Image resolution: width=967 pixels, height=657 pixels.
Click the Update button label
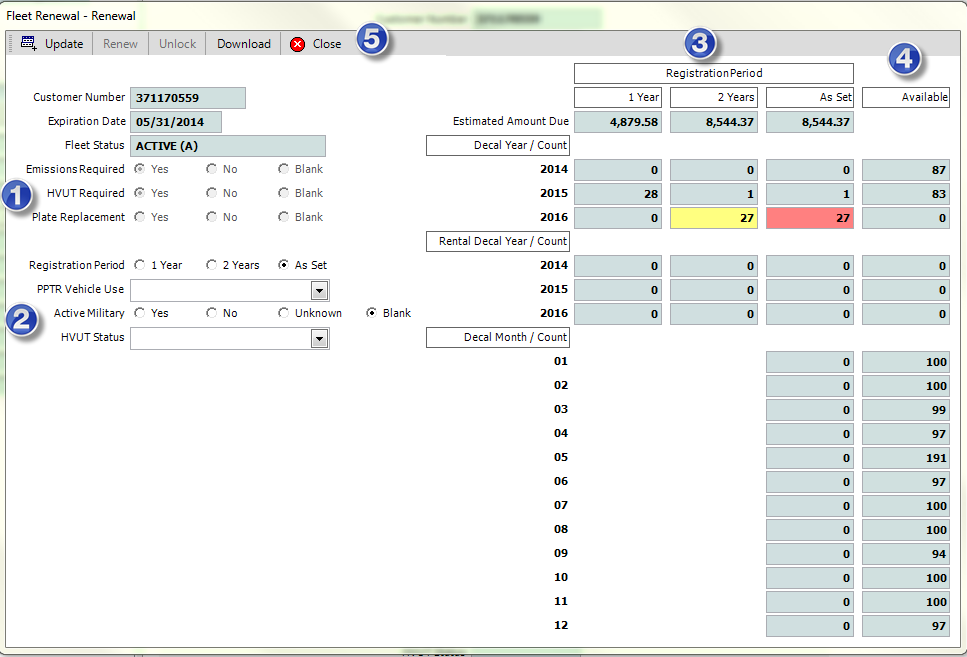pyautogui.click(x=64, y=44)
